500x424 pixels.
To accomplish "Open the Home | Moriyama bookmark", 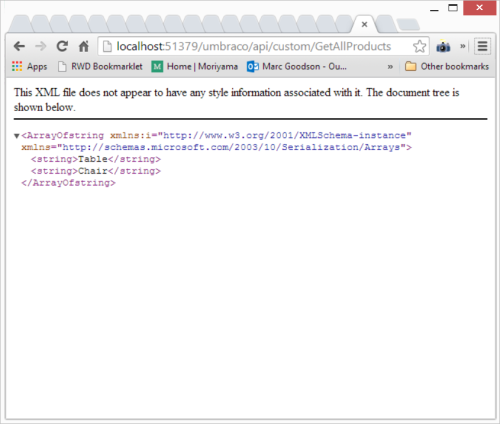I will 195,66.
